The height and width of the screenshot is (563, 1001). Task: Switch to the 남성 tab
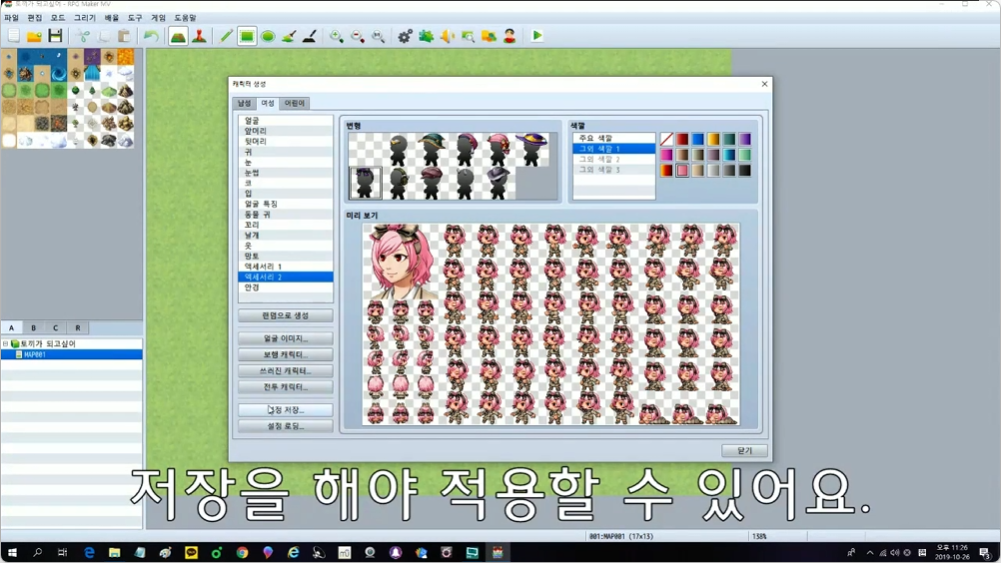(245, 103)
